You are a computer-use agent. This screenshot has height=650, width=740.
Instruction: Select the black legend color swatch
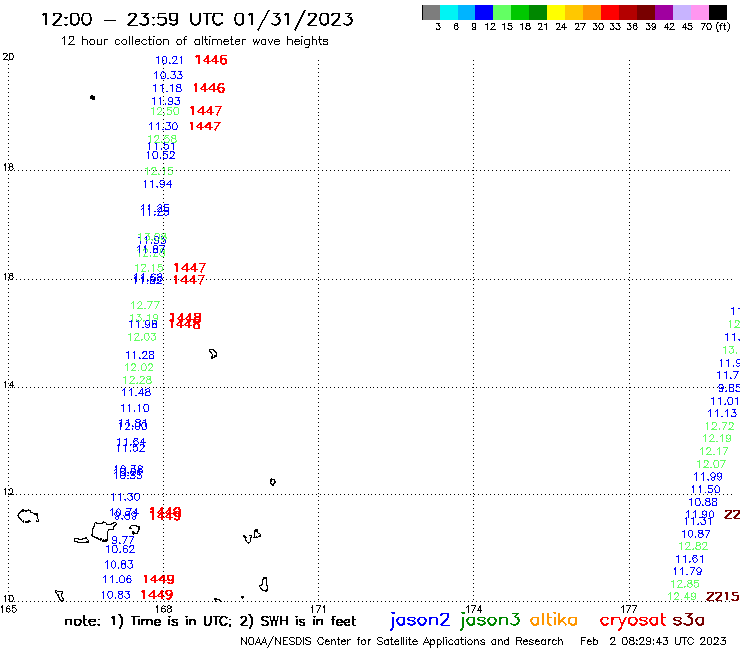[717, 12]
